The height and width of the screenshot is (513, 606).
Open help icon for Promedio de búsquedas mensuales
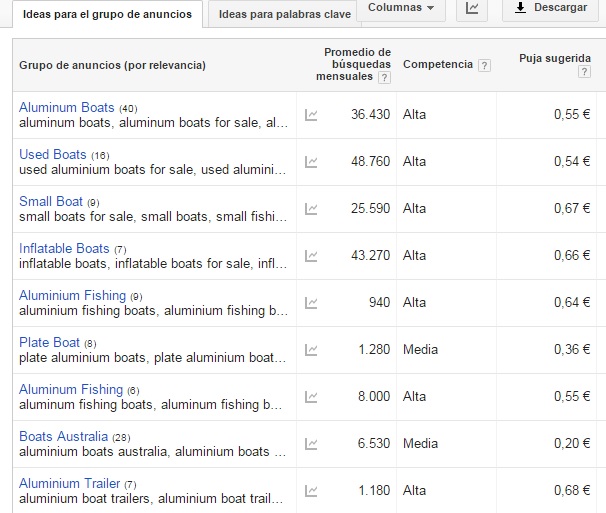[384, 77]
